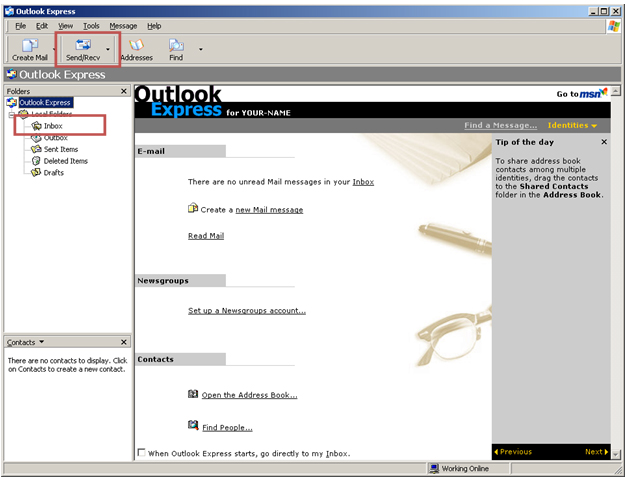Select the Deleted Items folder
This screenshot has width=628, height=480.
66,161
